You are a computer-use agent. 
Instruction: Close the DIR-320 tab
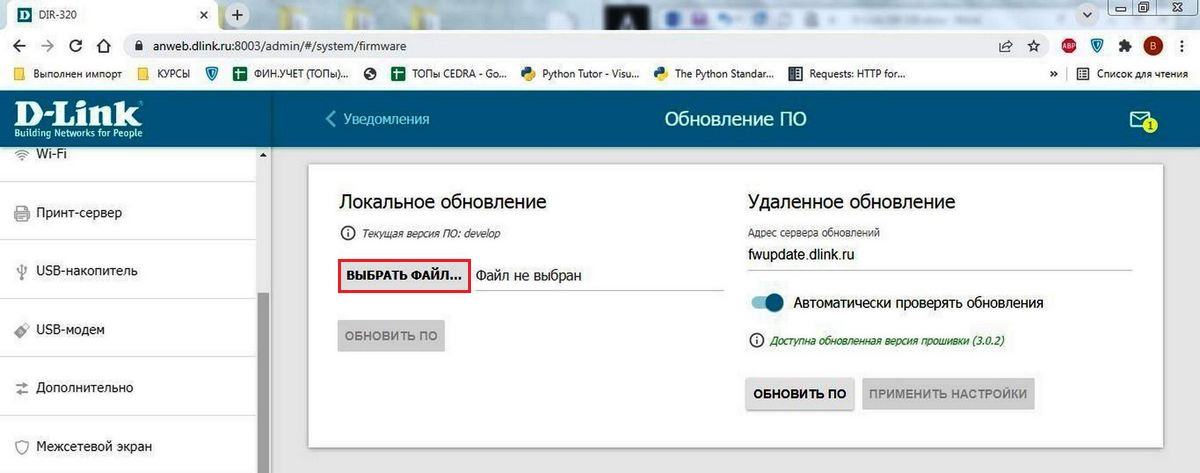pyautogui.click(x=205, y=16)
